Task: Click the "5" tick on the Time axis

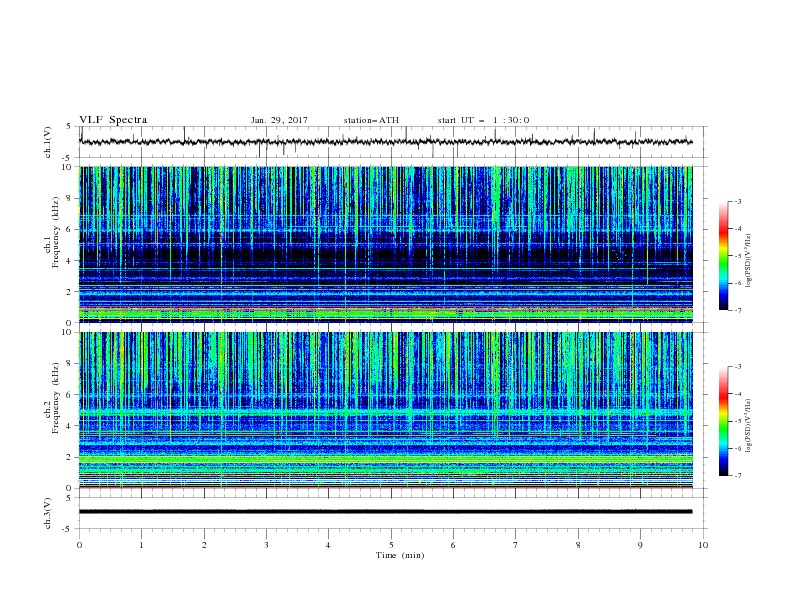Action: click(391, 545)
